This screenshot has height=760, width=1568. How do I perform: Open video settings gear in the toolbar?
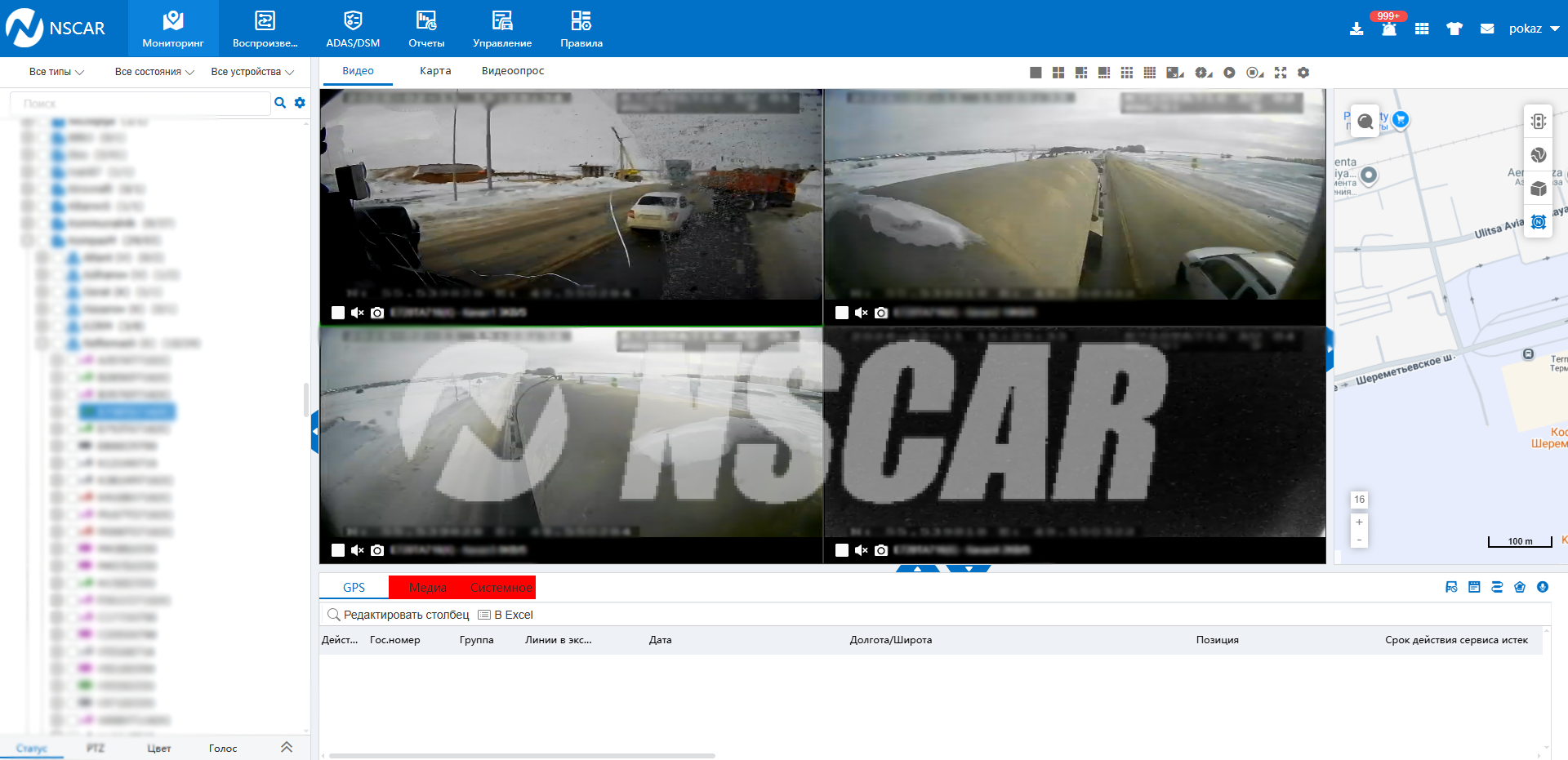[x=1303, y=73]
